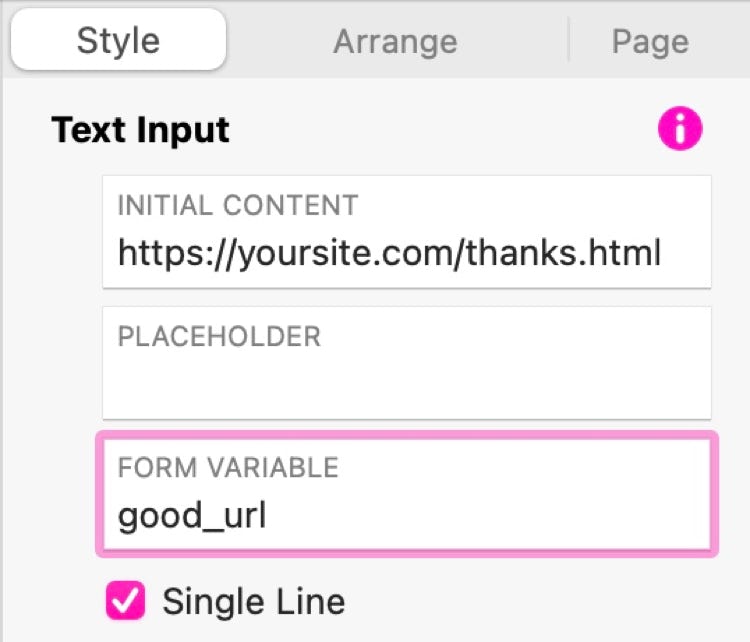Click the INITIAL CONTENT field label
Image resolution: width=750 pixels, height=642 pixels.
pyautogui.click(x=238, y=205)
